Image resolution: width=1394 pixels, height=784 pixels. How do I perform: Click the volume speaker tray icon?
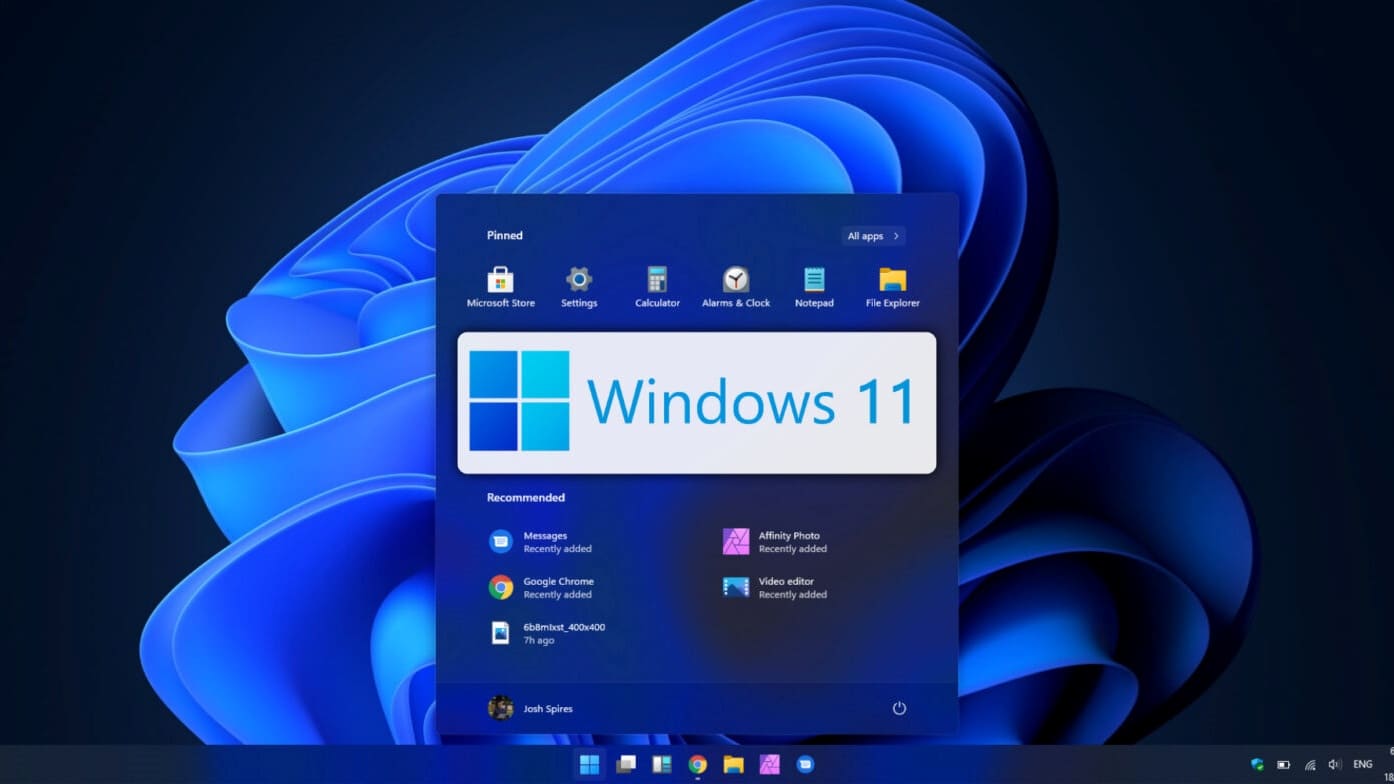(x=1335, y=765)
